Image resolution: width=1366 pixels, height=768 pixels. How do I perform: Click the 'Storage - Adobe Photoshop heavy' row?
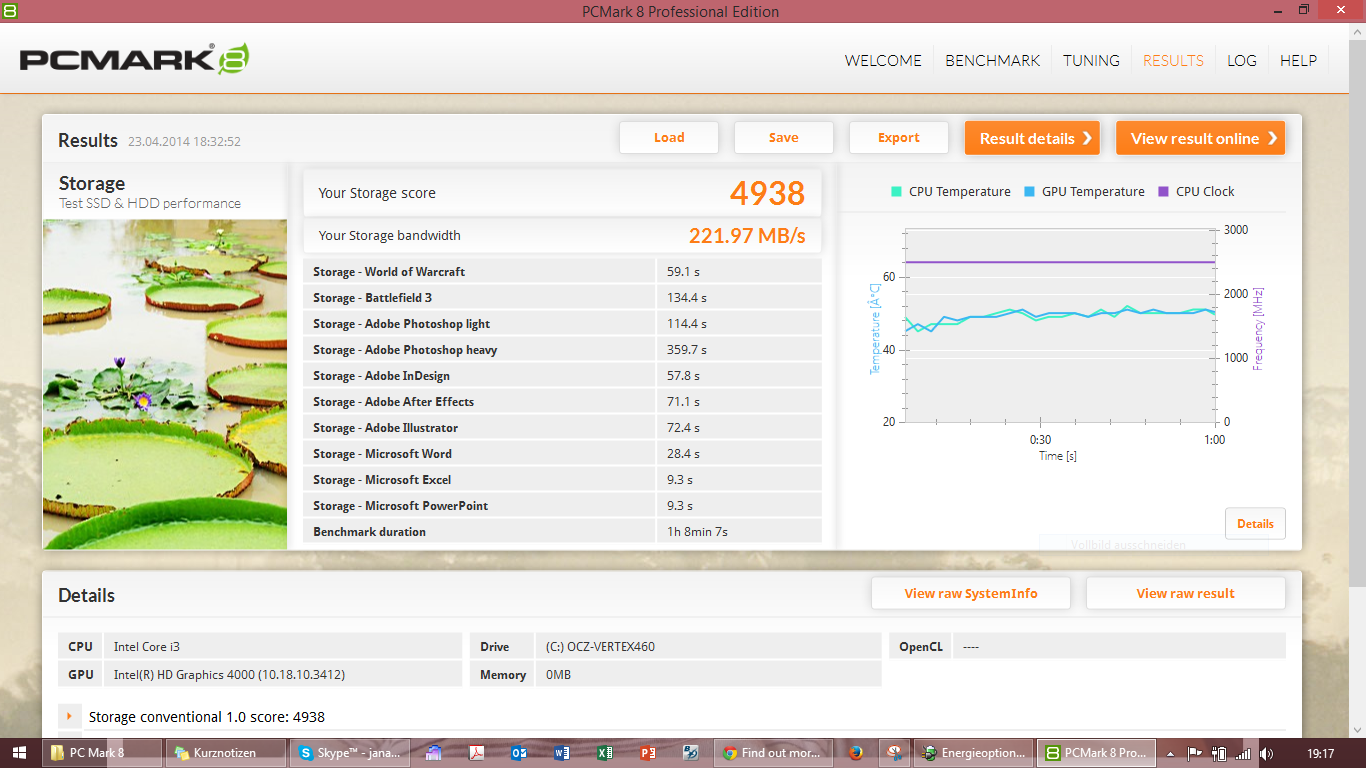(x=562, y=349)
